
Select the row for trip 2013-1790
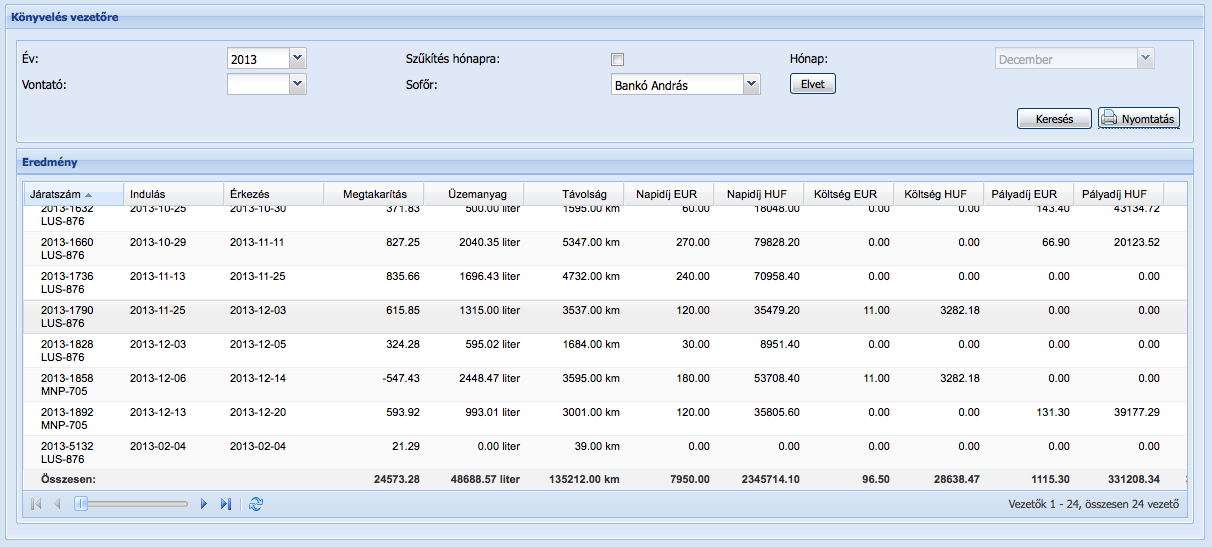click(x=67, y=317)
